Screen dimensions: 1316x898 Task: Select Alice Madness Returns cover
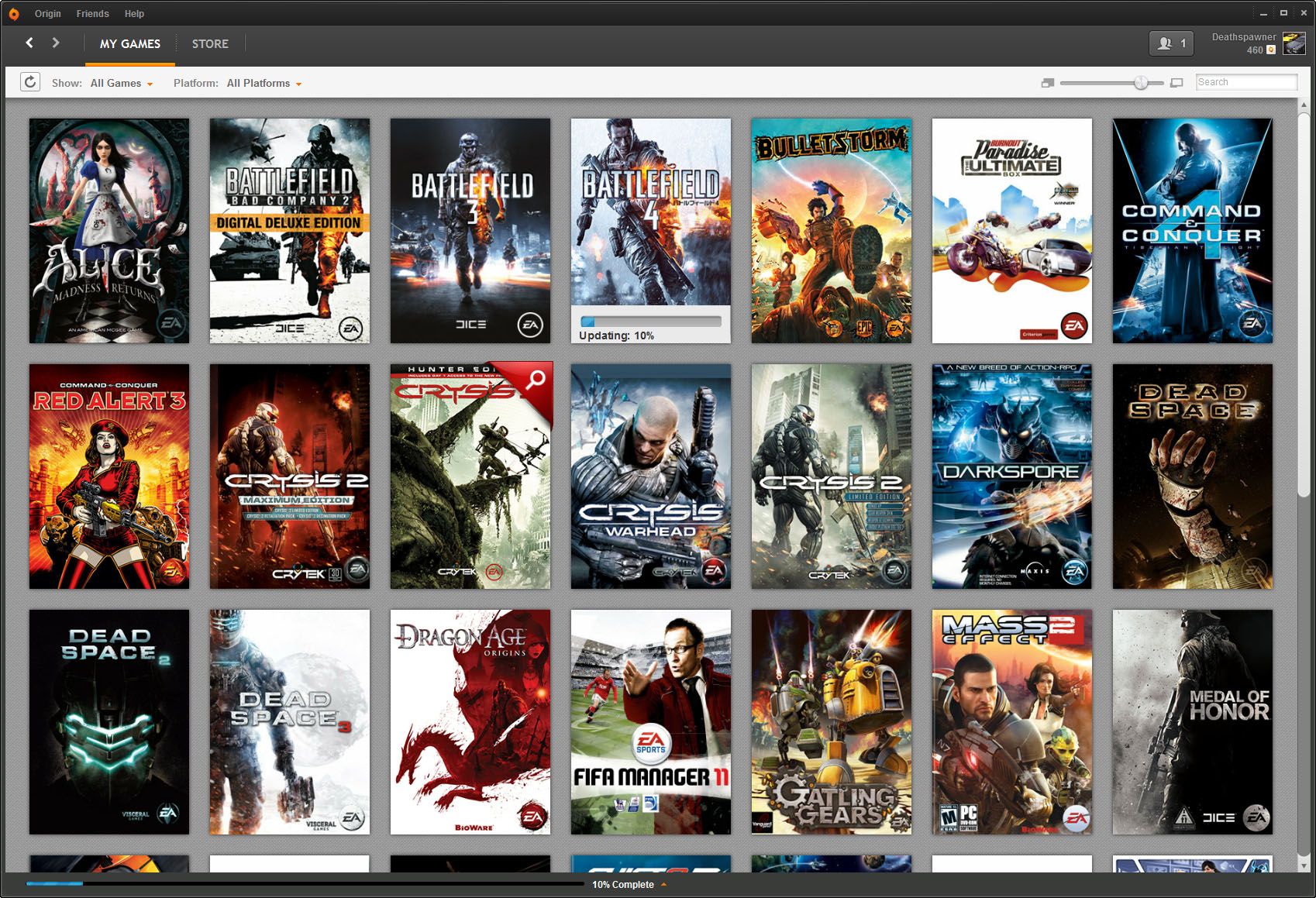tap(109, 231)
